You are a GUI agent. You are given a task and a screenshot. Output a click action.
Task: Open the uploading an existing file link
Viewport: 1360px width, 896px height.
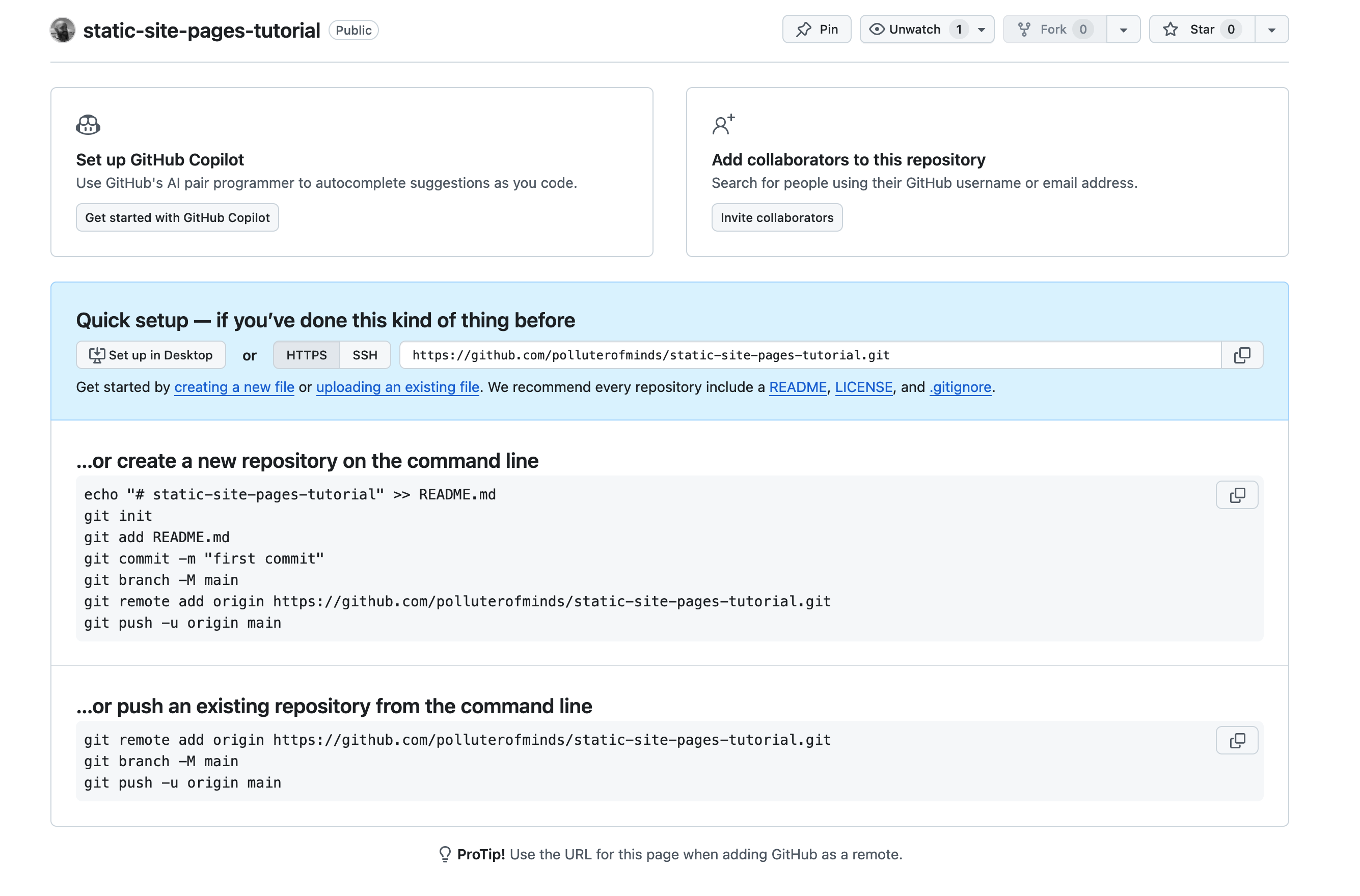coord(397,387)
